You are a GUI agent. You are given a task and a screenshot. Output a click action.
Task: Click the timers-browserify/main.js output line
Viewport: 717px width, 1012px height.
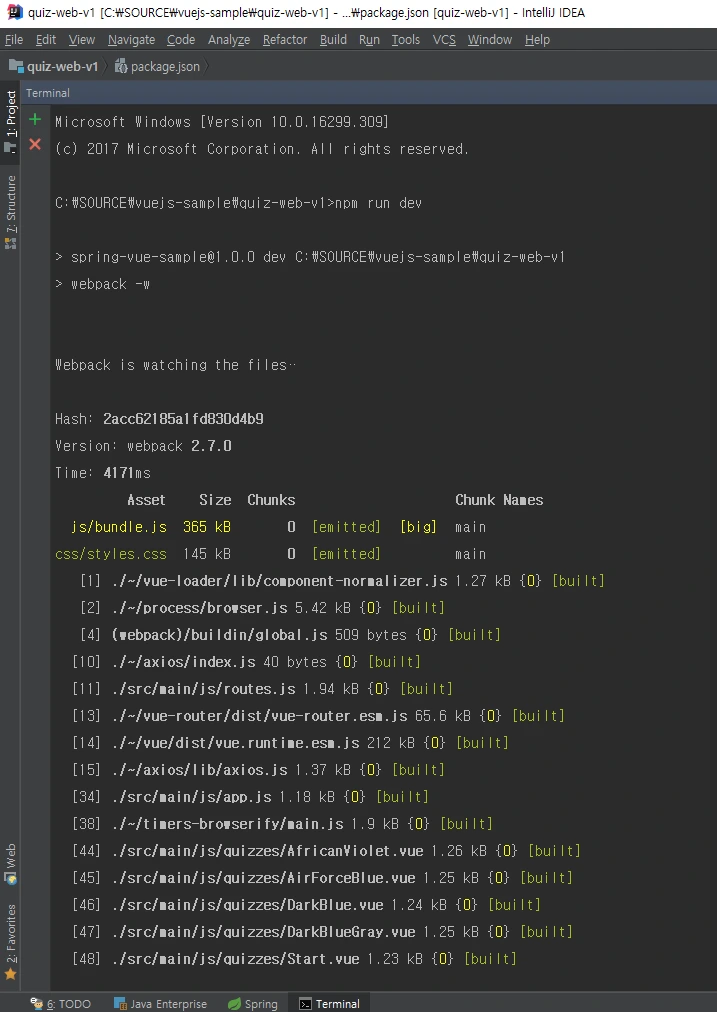point(282,824)
